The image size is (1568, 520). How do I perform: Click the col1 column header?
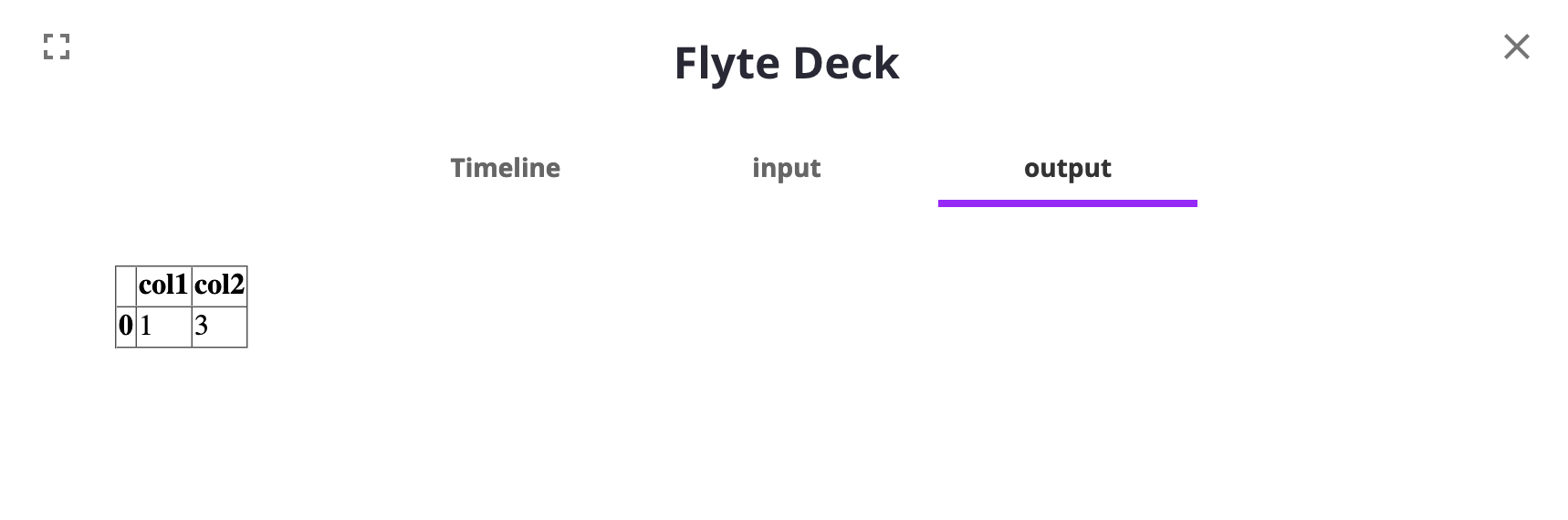[163, 286]
